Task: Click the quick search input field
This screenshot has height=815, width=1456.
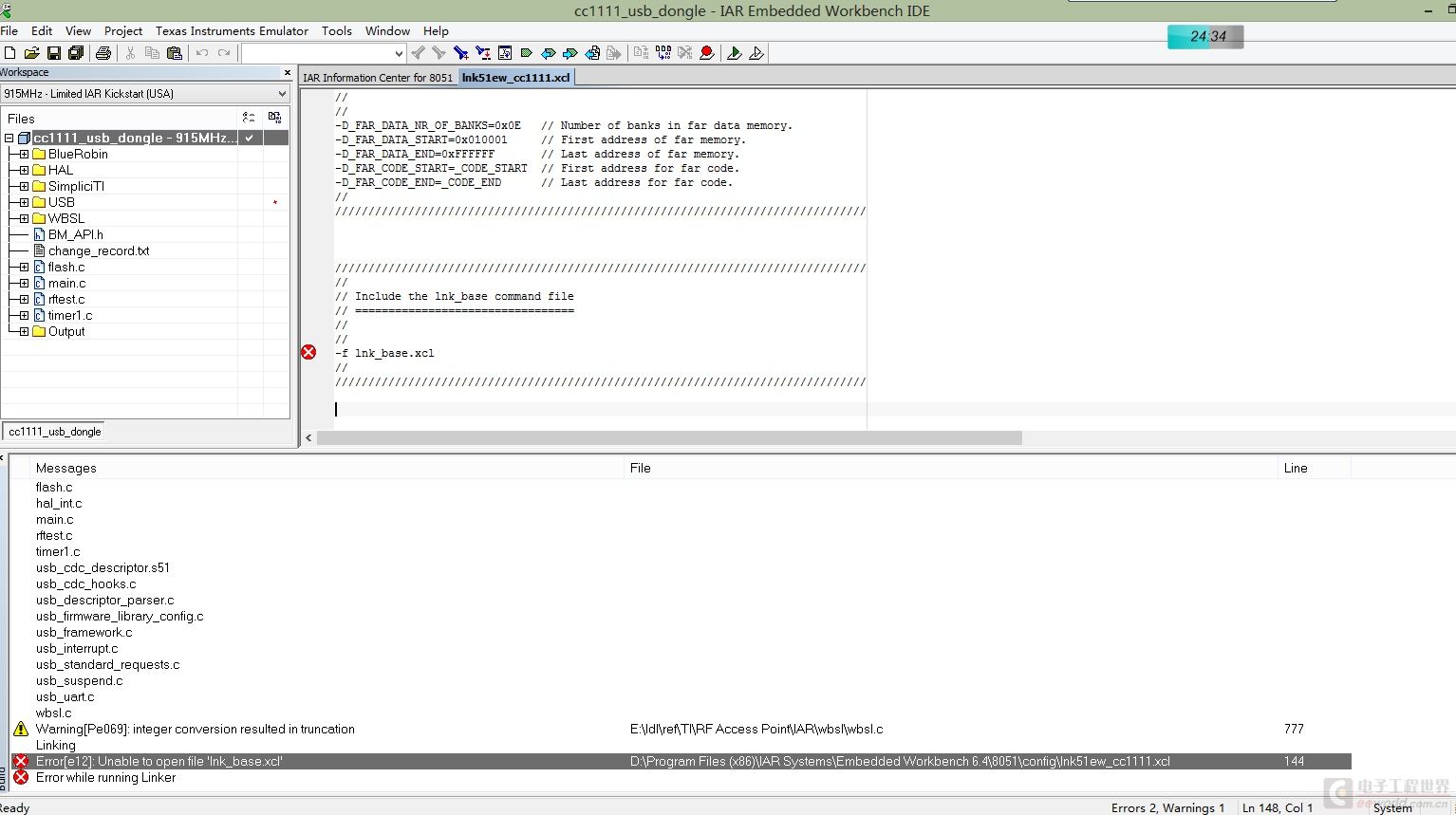Action: (317, 53)
